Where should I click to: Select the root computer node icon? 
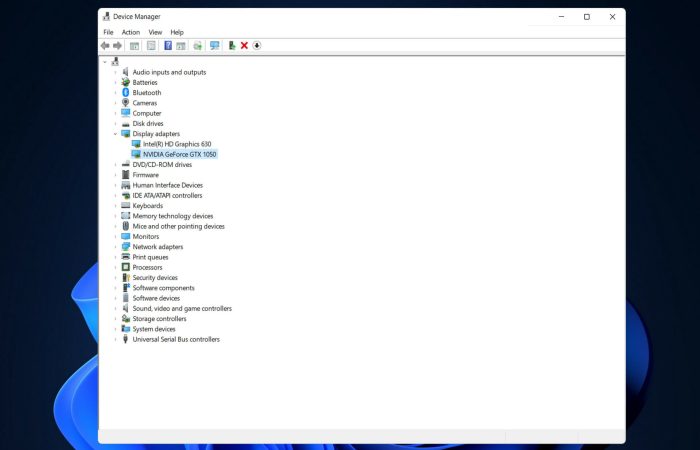[115, 62]
